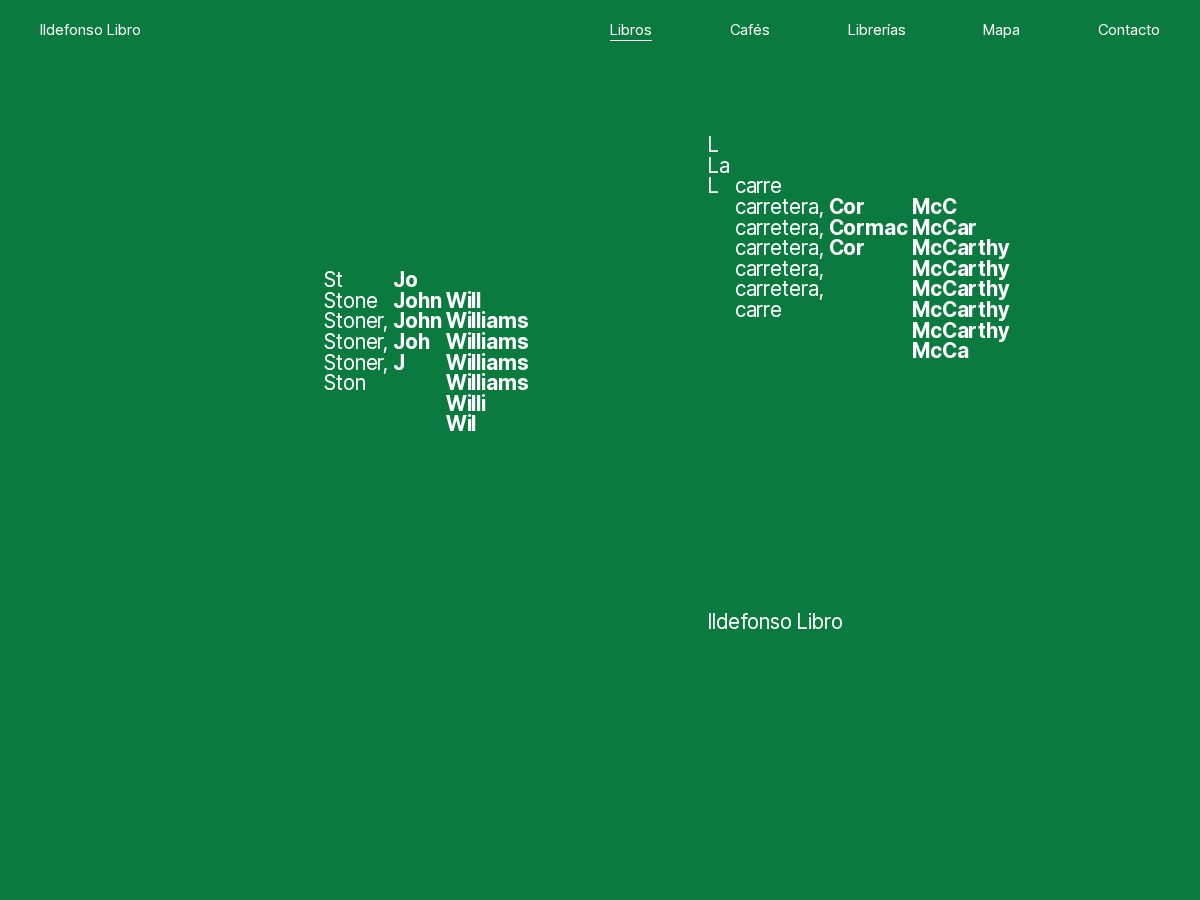Select the 'Stoner, John Williams' line
This screenshot has width=1200, height=900.
coord(426,321)
